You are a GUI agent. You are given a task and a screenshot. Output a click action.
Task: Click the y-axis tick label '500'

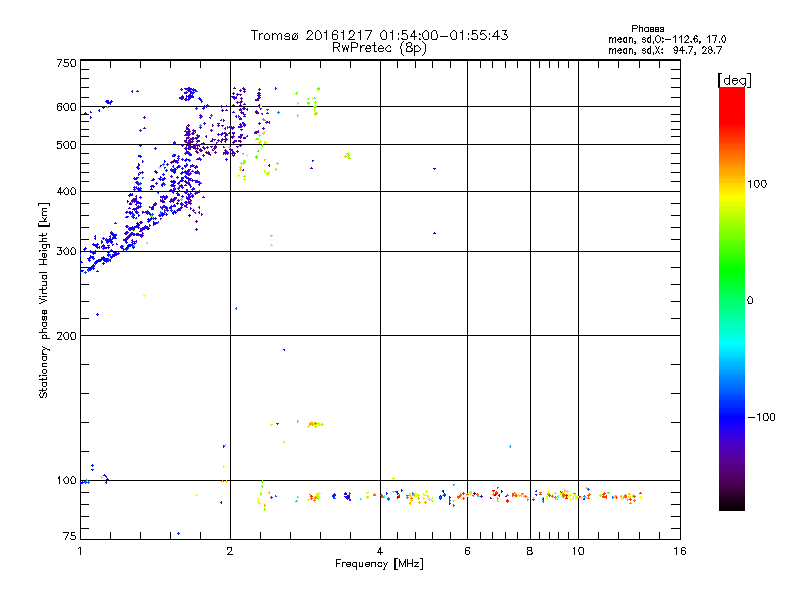coord(66,145)
